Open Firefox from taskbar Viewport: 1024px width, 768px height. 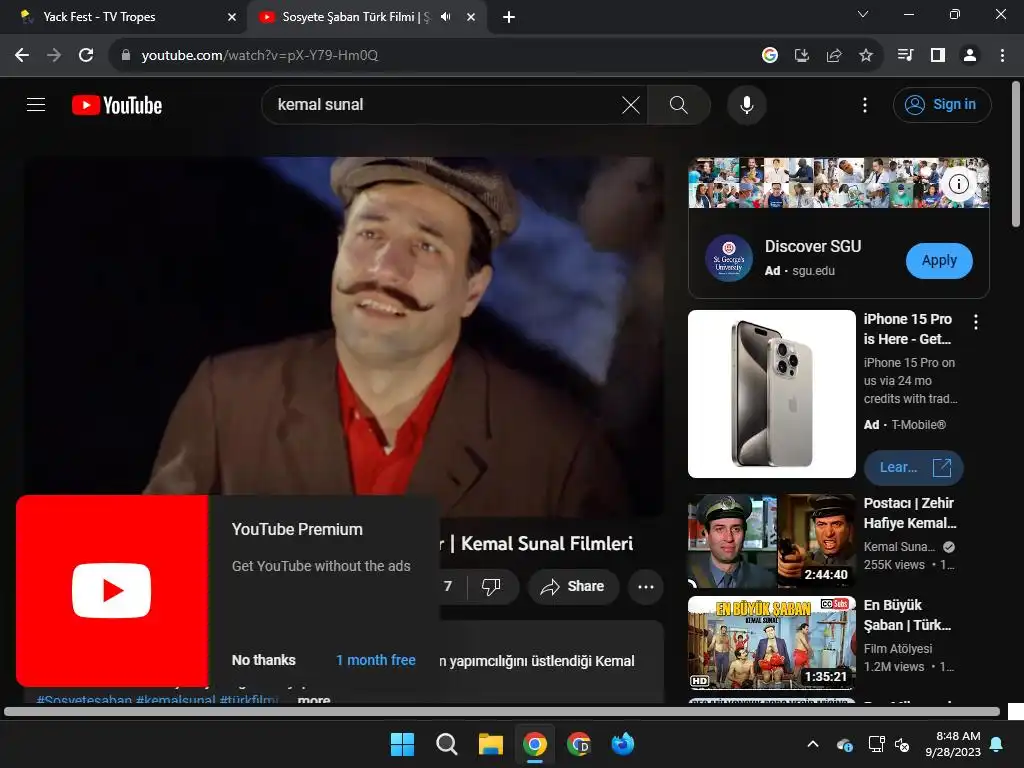pyautogui.click(x=623, y=744)
